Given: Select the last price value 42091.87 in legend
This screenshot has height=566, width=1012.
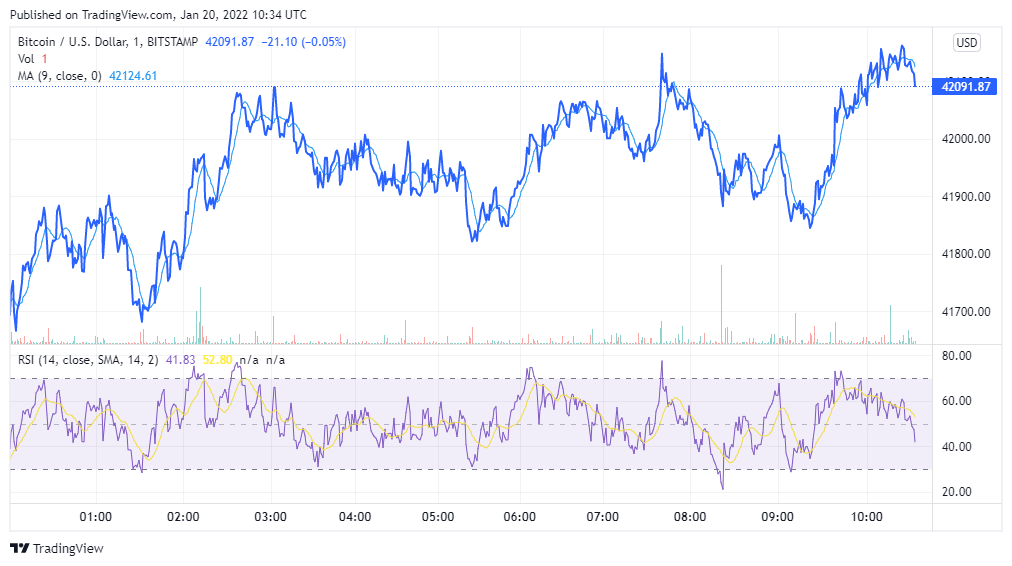Looking at the screenshot, I should point(230,42).
